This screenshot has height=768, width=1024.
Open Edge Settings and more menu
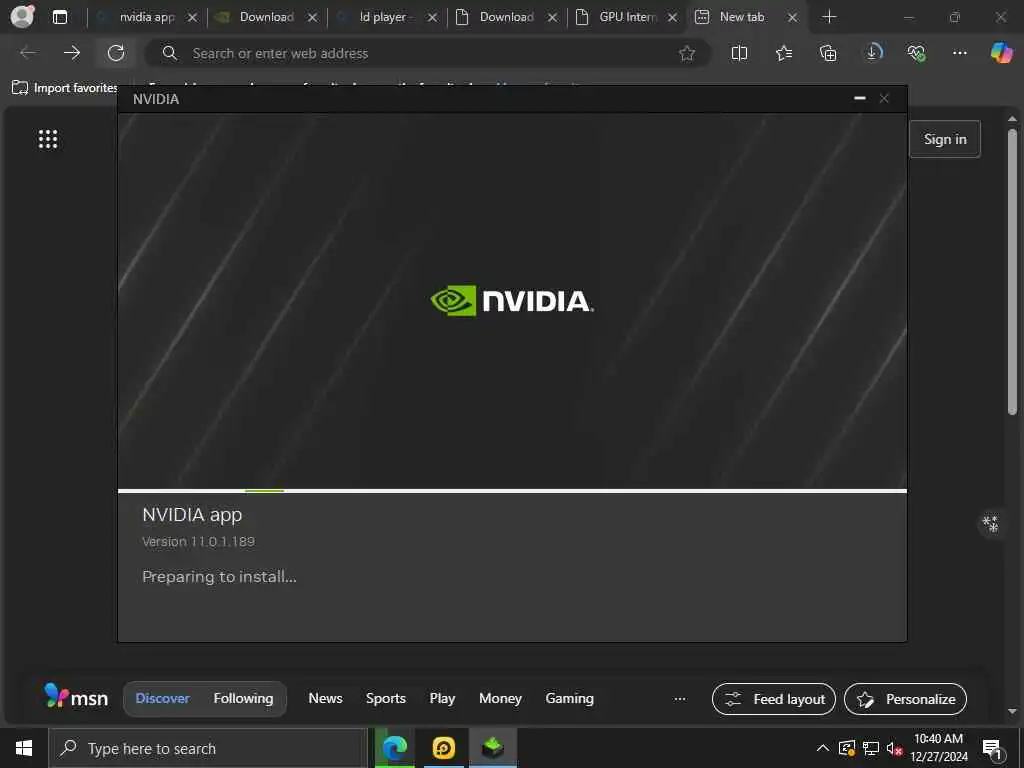click(x=959, y=53)
